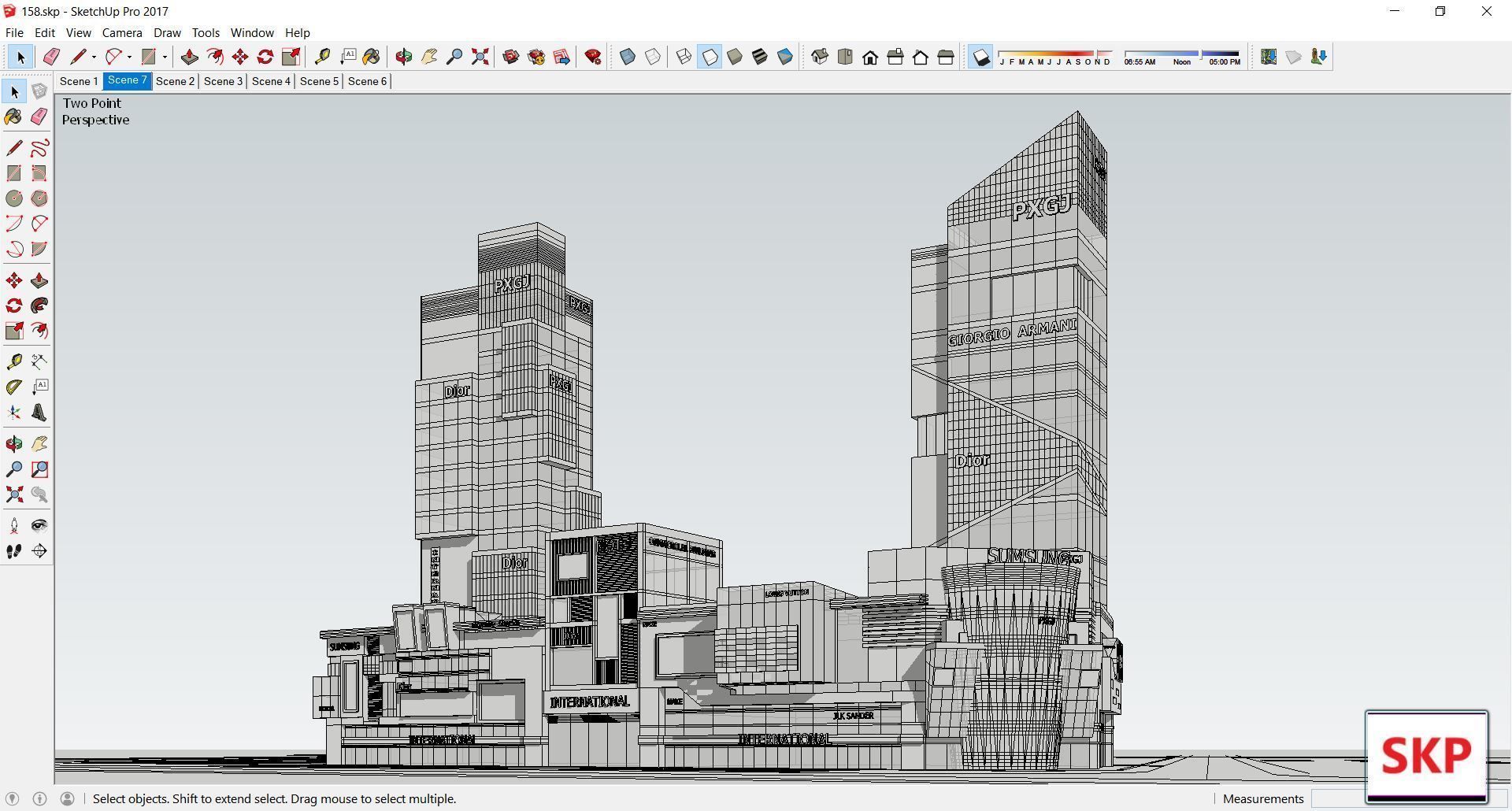
Task: Expand the Arc tool dropdown arrow
Action: [x=129, y=57]
